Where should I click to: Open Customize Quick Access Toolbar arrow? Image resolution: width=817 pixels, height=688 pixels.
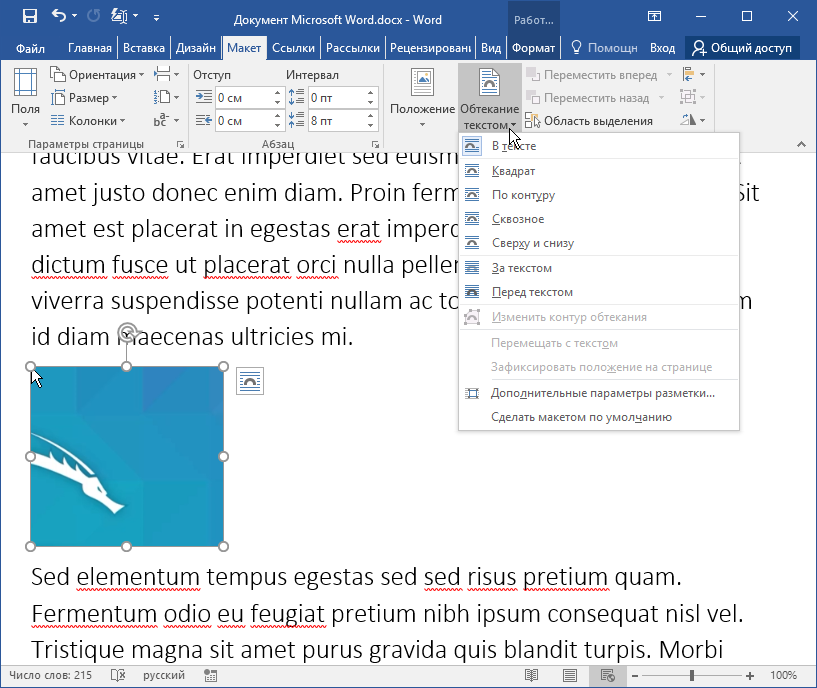click(156, 17)
